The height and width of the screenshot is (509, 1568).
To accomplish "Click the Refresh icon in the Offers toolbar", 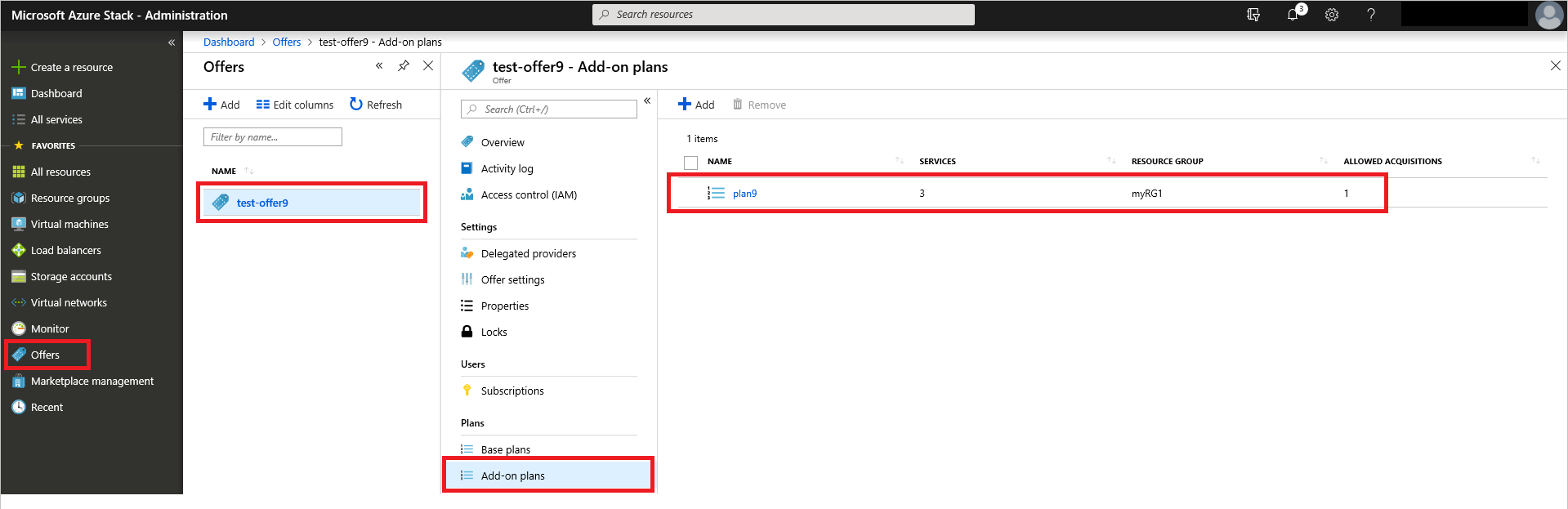I will [356, 105].
